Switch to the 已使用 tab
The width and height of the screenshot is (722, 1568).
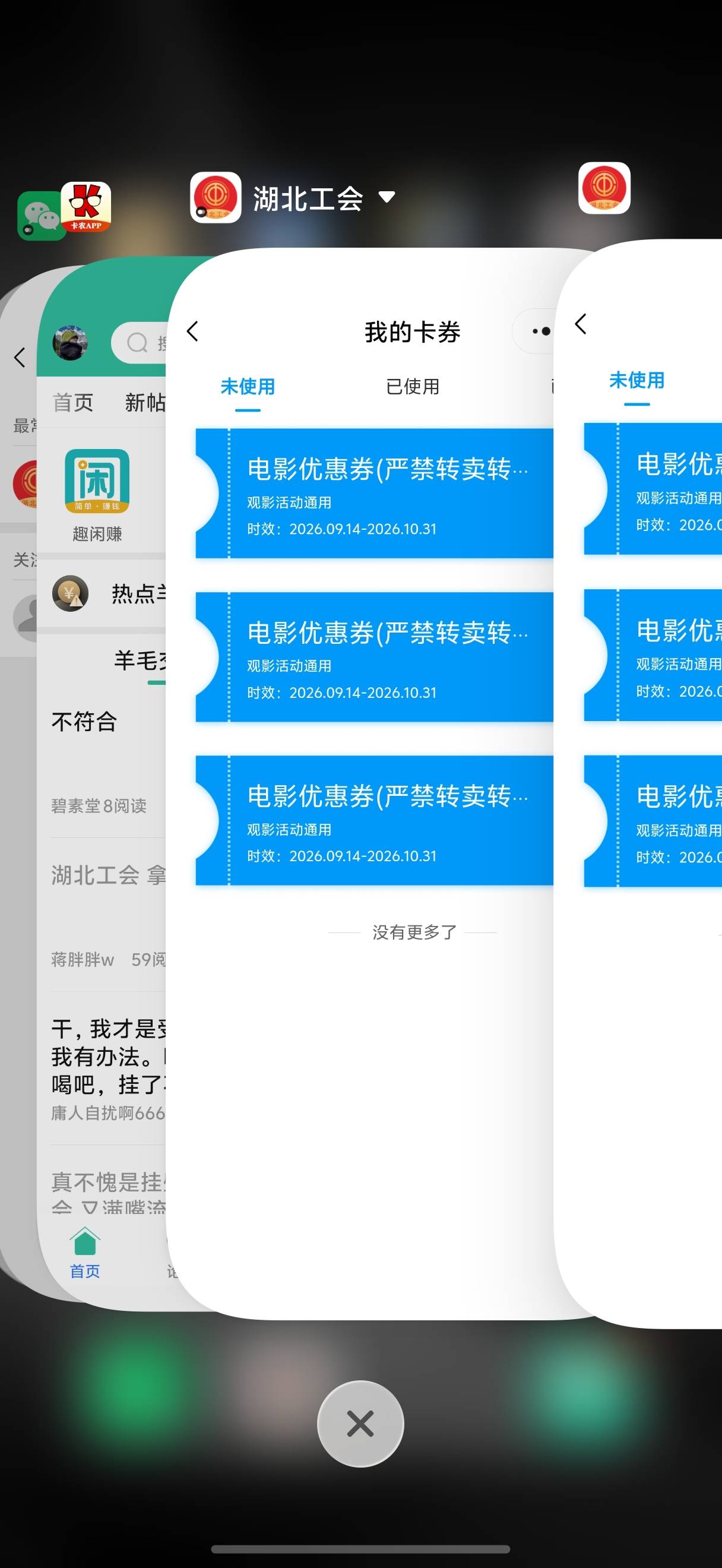pos(413,386)
